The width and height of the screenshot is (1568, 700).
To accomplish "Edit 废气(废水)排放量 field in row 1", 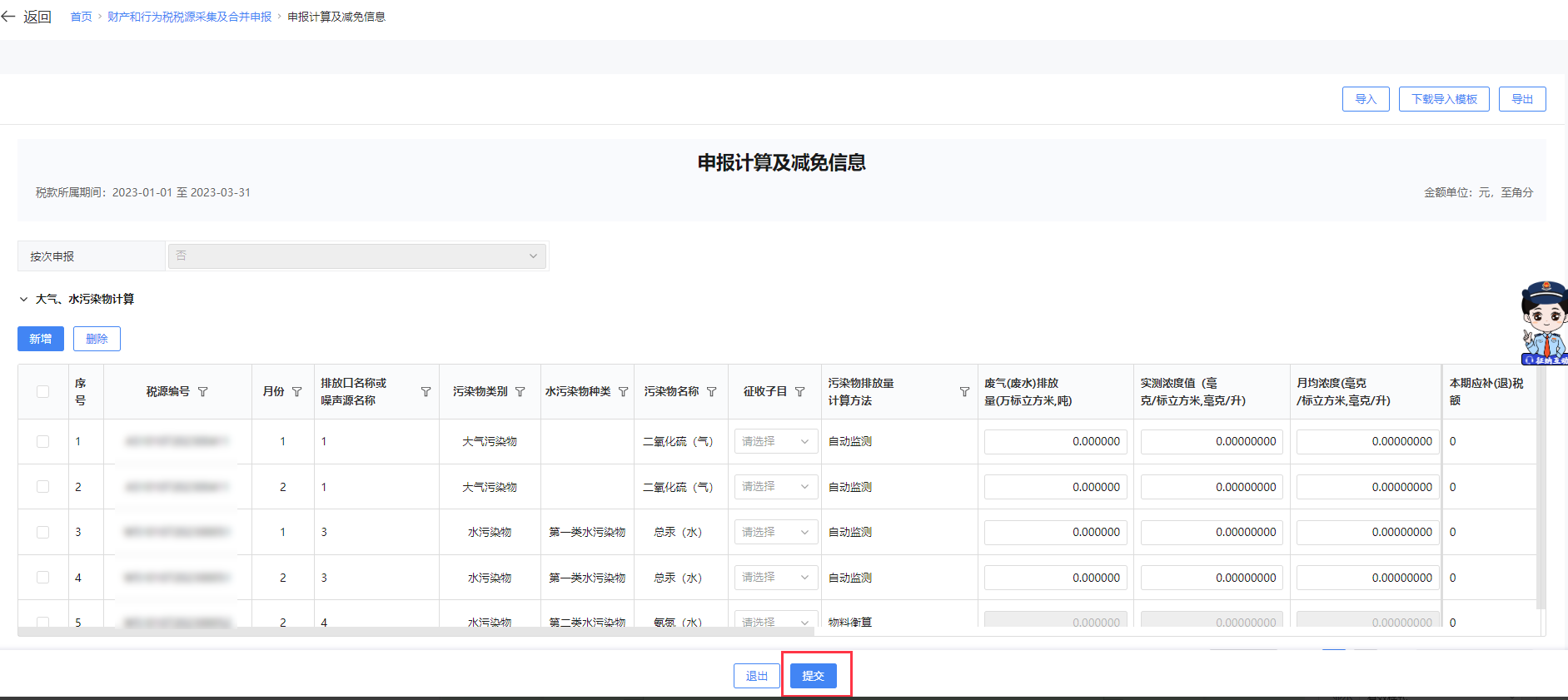I will pyautogui.click(x=1056, y=442).
